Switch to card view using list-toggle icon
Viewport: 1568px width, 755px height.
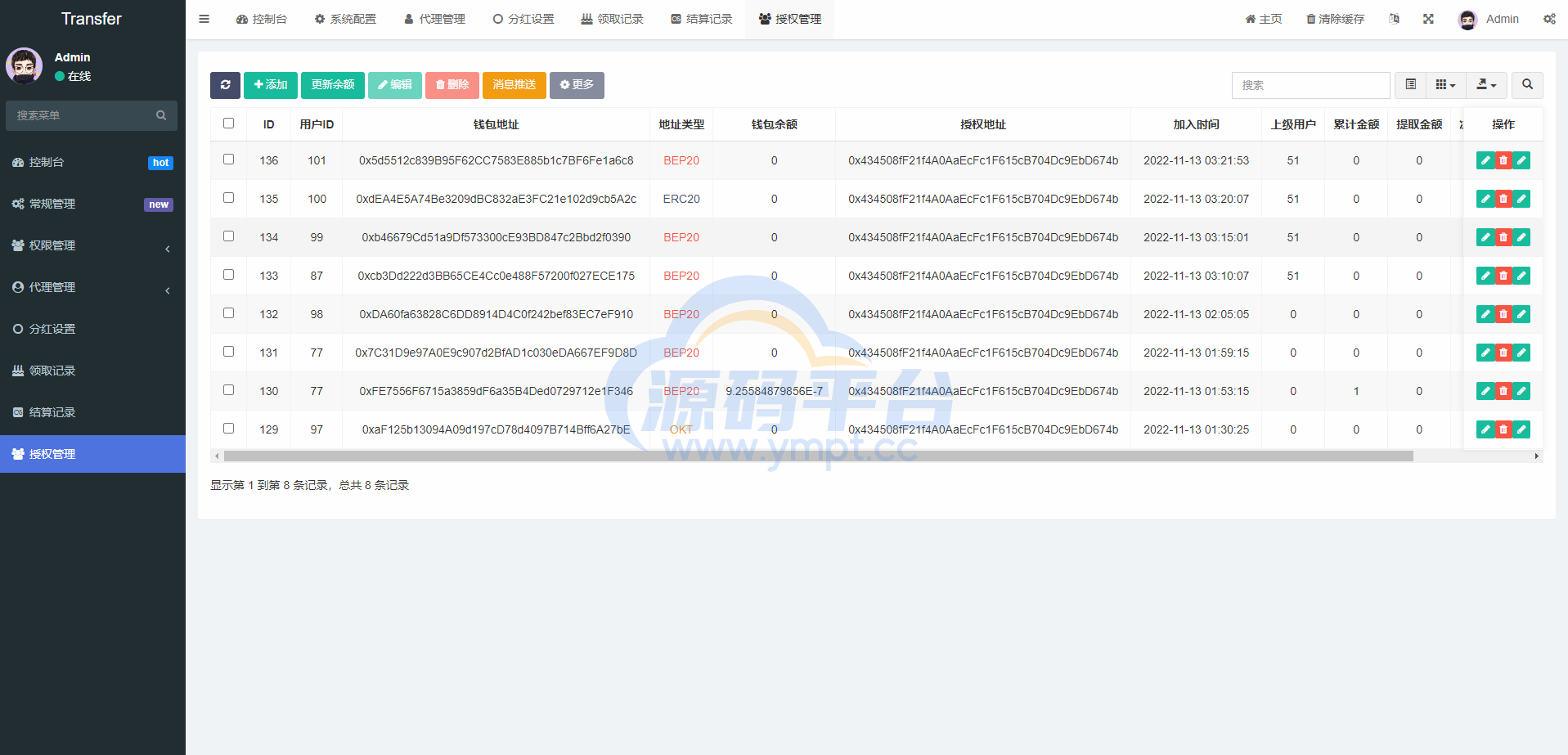(x=1411, y=85)
